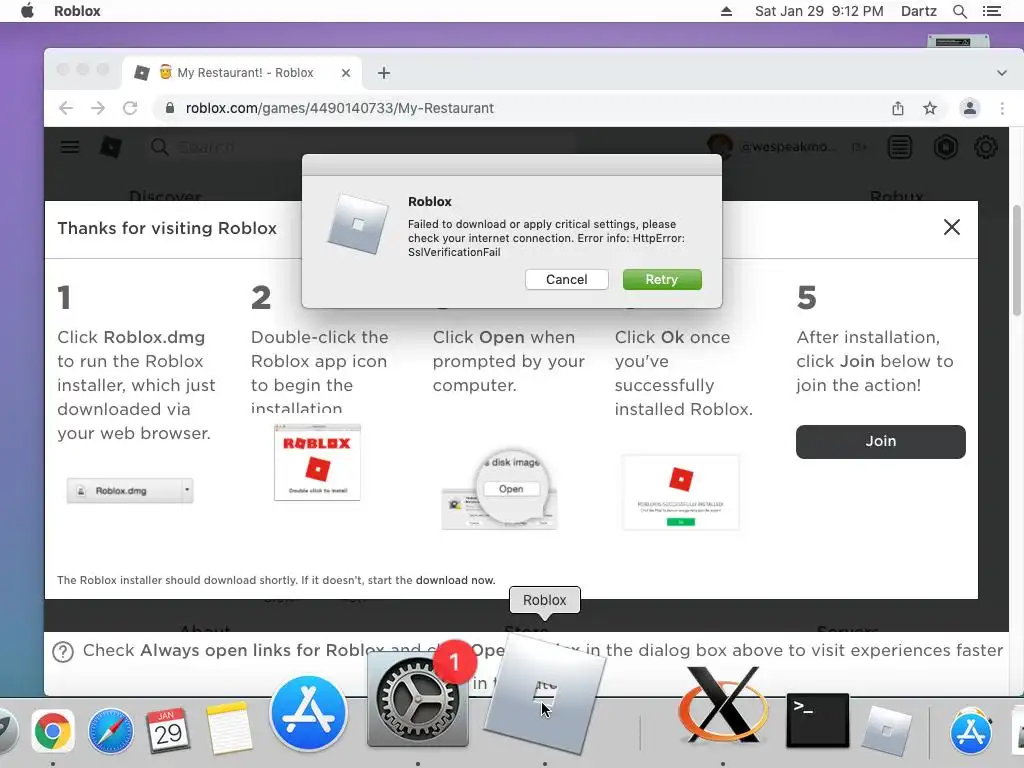The image size is (1024, 768).
Task: Click the Retry button in Roblox dialog
Action: coord(662,280)
